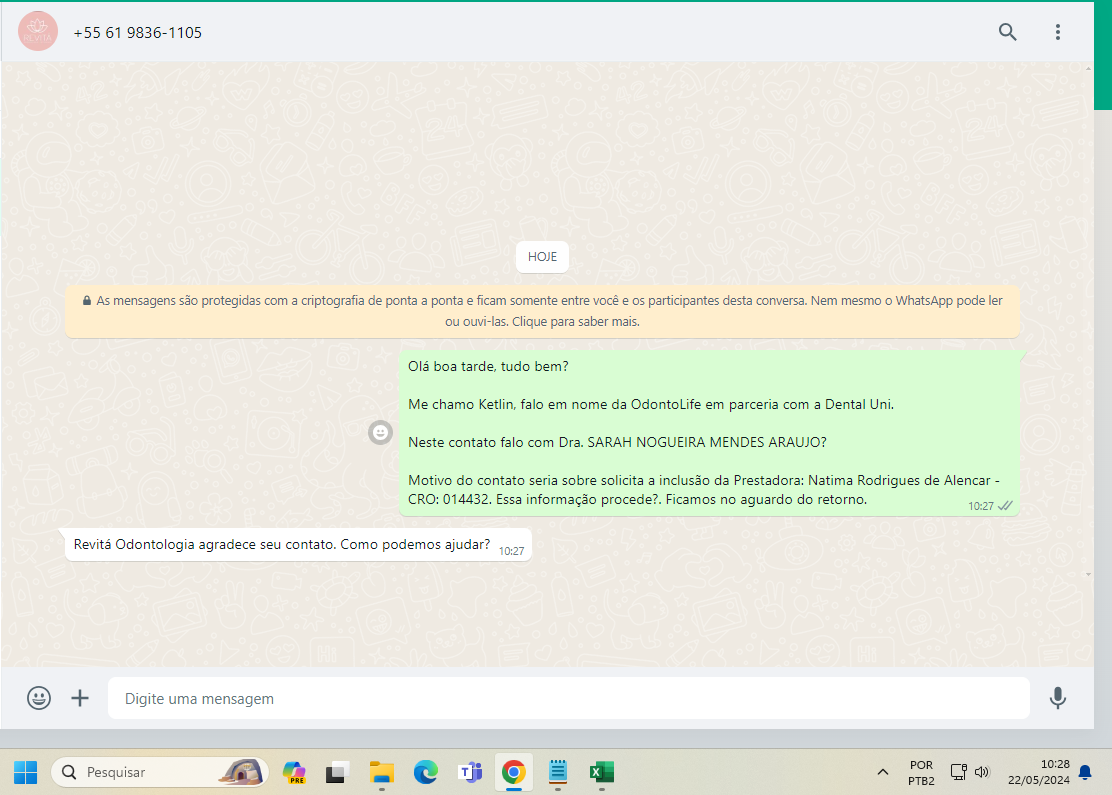This screenshot has height=795, width=1112.
Task: Open contact info for +55 61 9836-1105
Action: 138,33
